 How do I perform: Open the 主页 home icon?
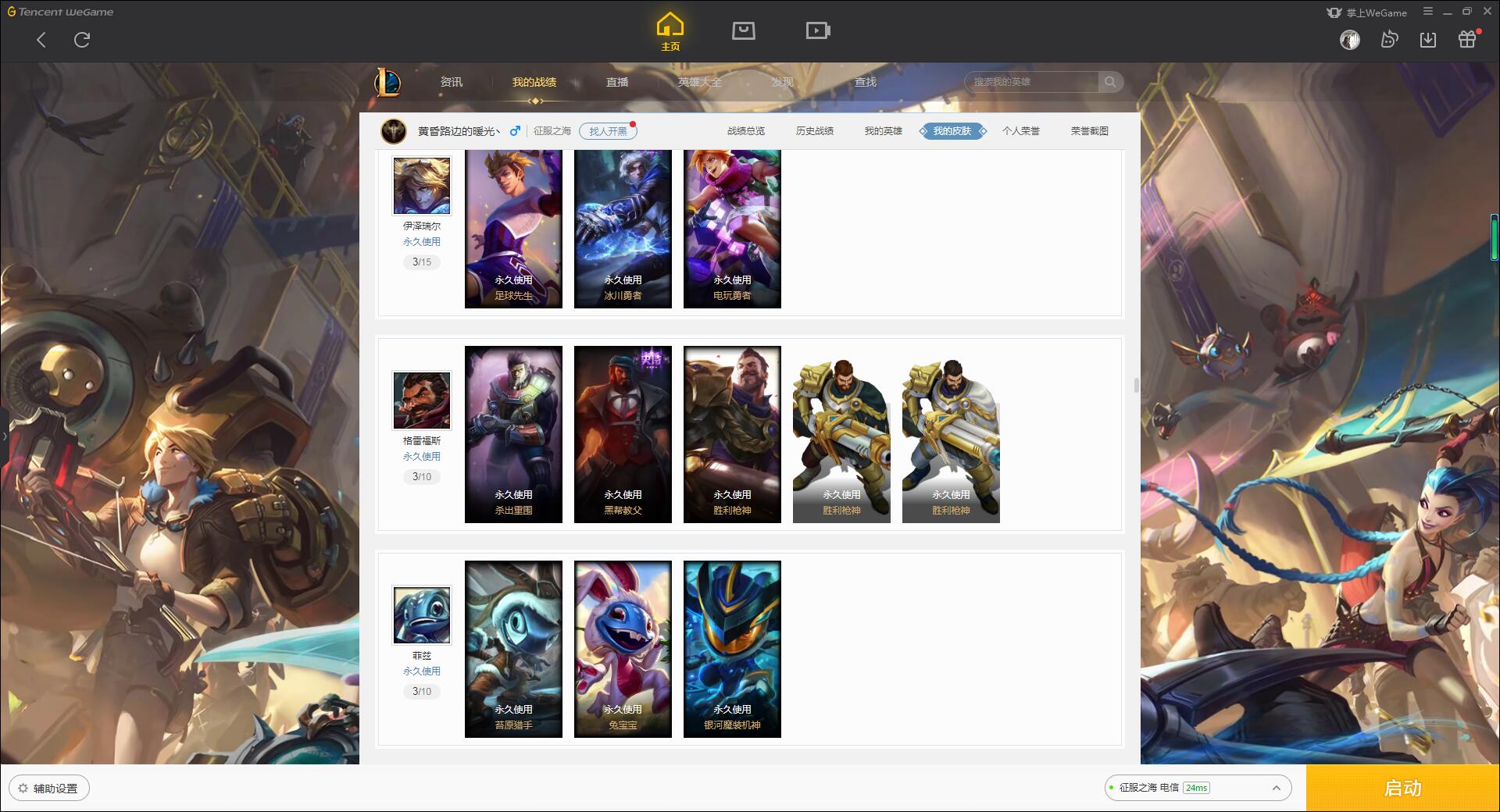tap(670, 31)
